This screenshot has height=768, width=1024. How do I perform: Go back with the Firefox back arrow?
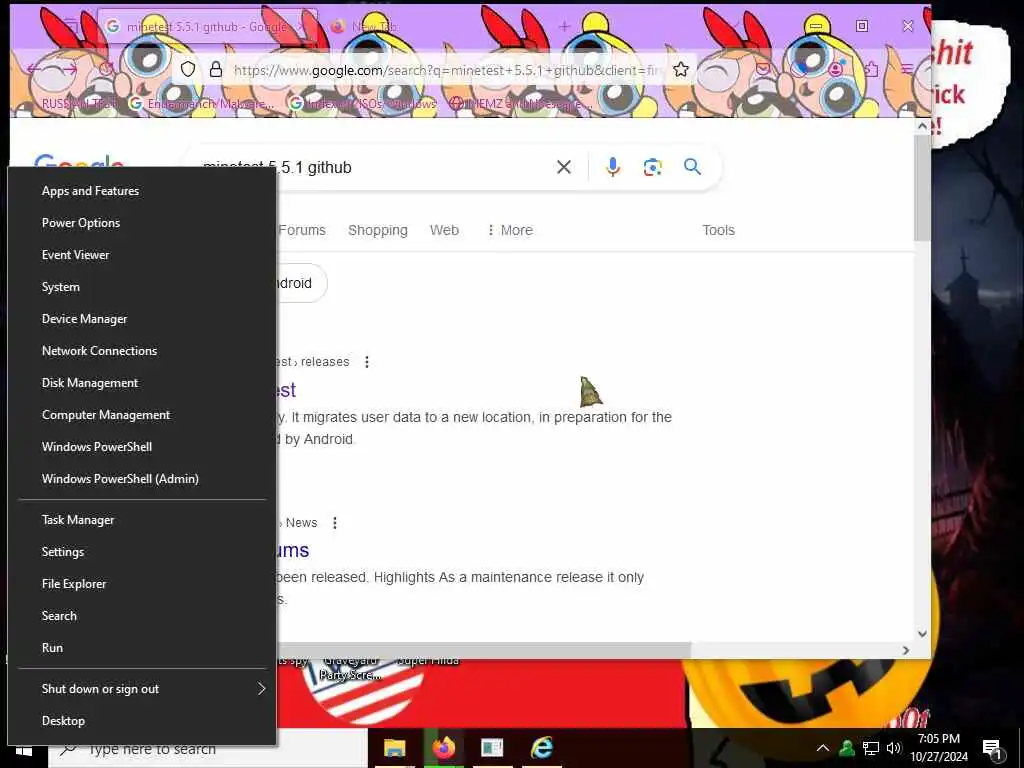click(35, 69)
